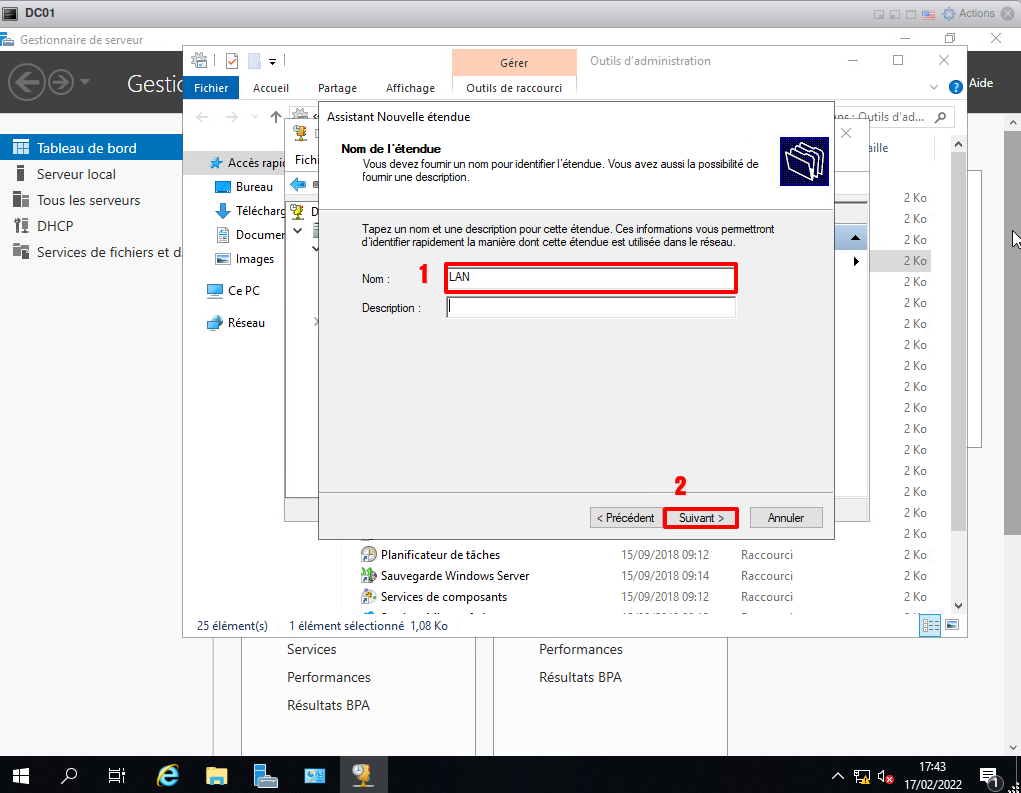This screenshot has width=1021, height=793.
Task: Open the Fichier ribbon tab
Action: pyautogui.click(x=211, y=88)
